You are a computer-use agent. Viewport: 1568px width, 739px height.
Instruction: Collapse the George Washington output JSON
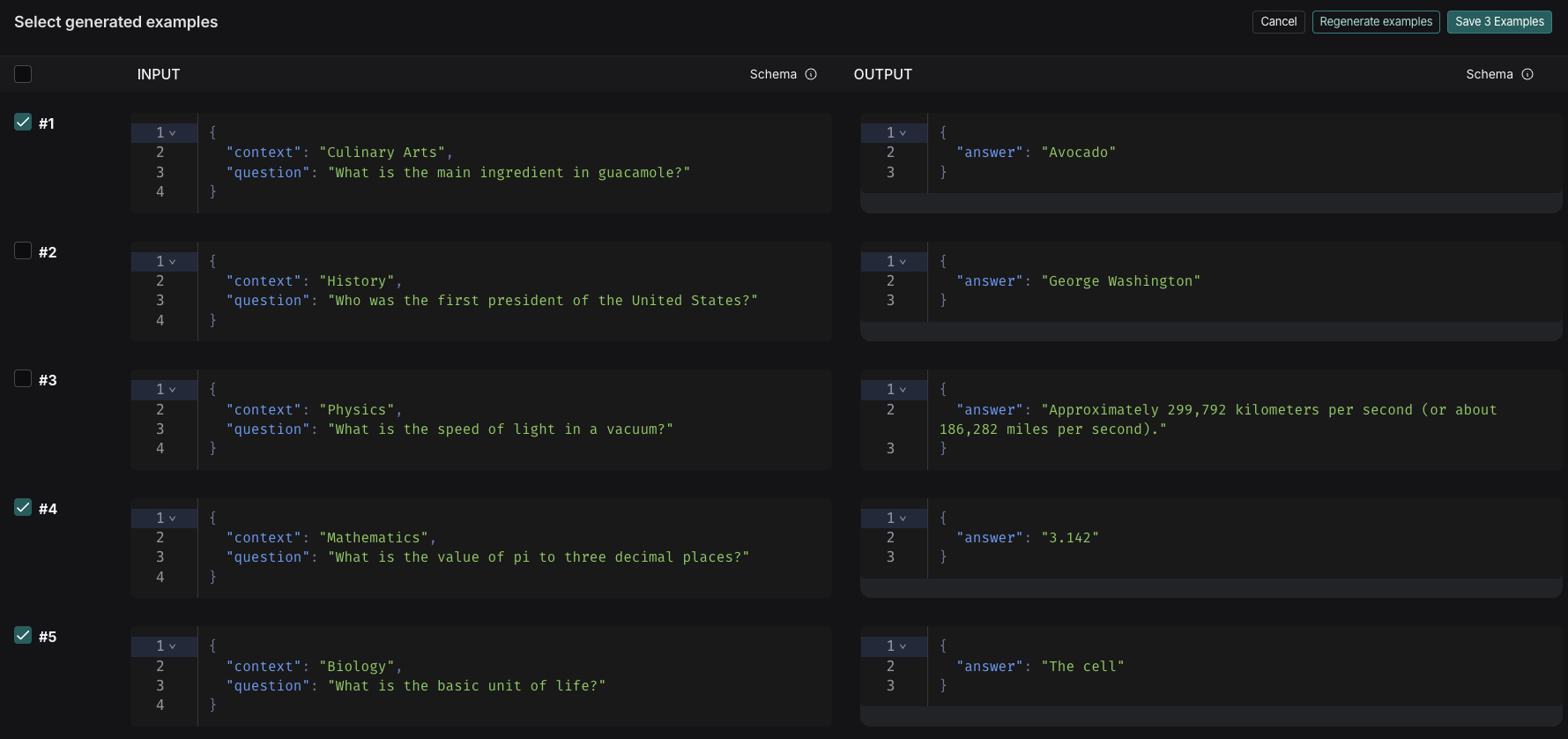903,262
